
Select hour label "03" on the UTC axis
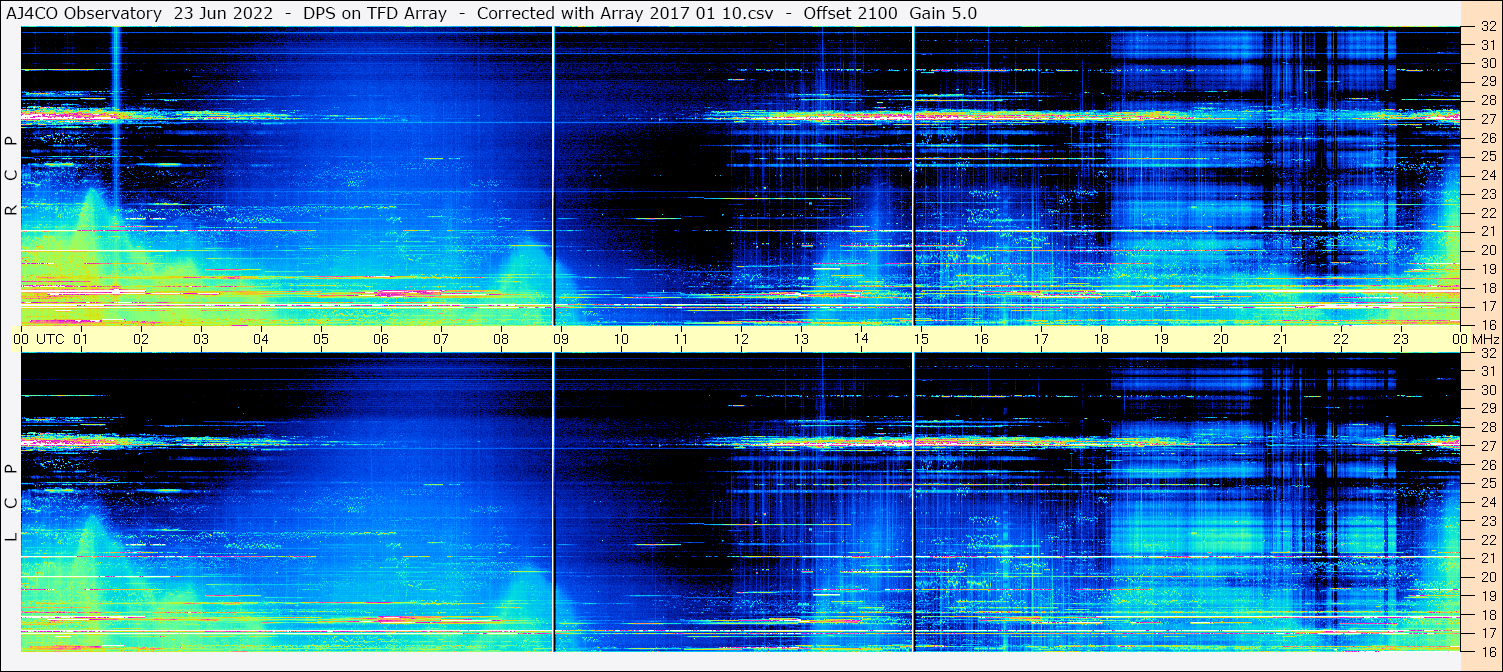[x=201, y=339]
